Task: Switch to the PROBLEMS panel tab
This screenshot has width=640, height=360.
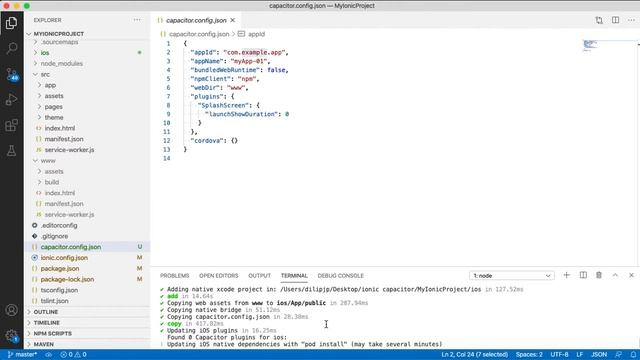Action: click(x=175, y=276)
